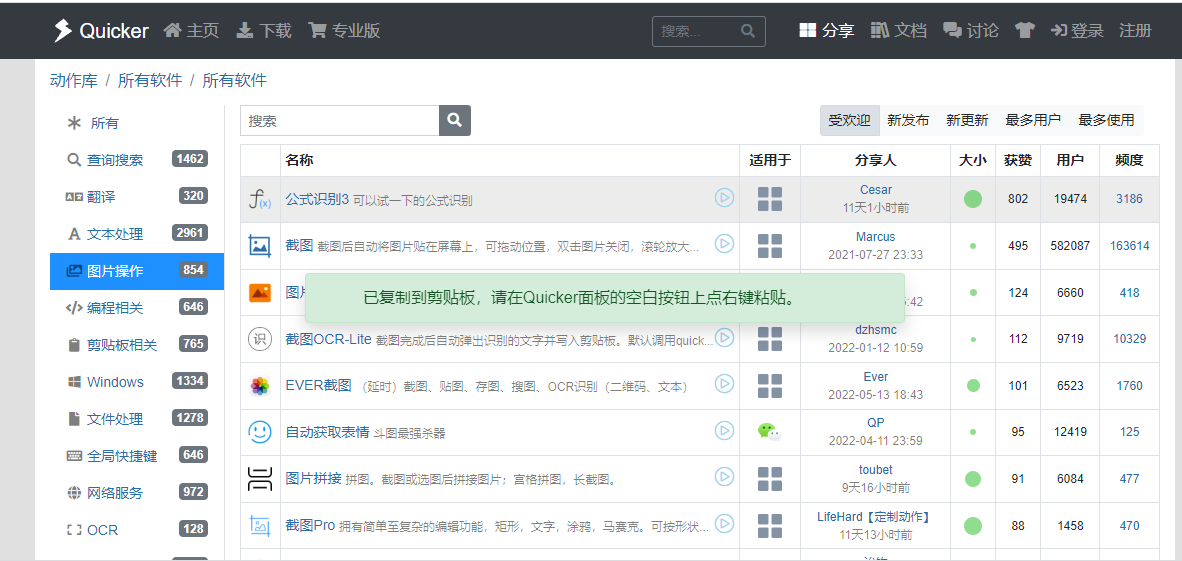Click the top navbar search field
This screenshot has height=561, width=1182.
coord(709,31)
